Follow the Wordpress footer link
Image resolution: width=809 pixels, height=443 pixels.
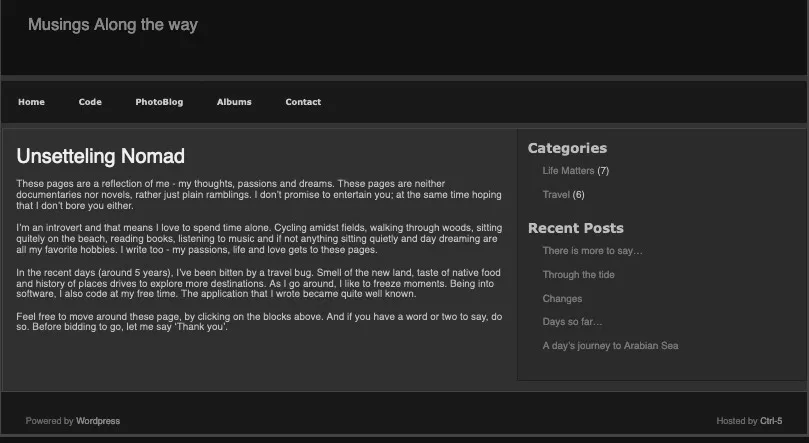(98, 421)
